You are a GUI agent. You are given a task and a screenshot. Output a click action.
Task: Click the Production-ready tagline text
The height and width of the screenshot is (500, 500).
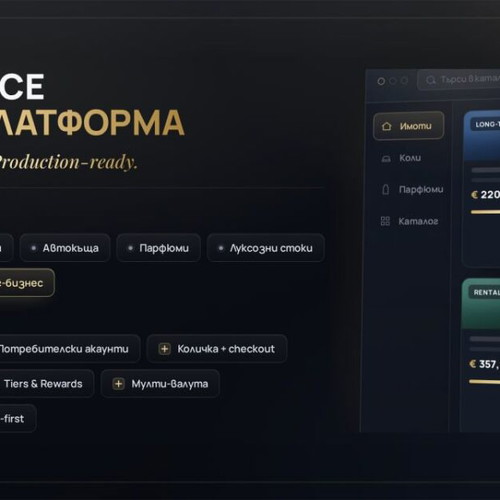[68, 162]
